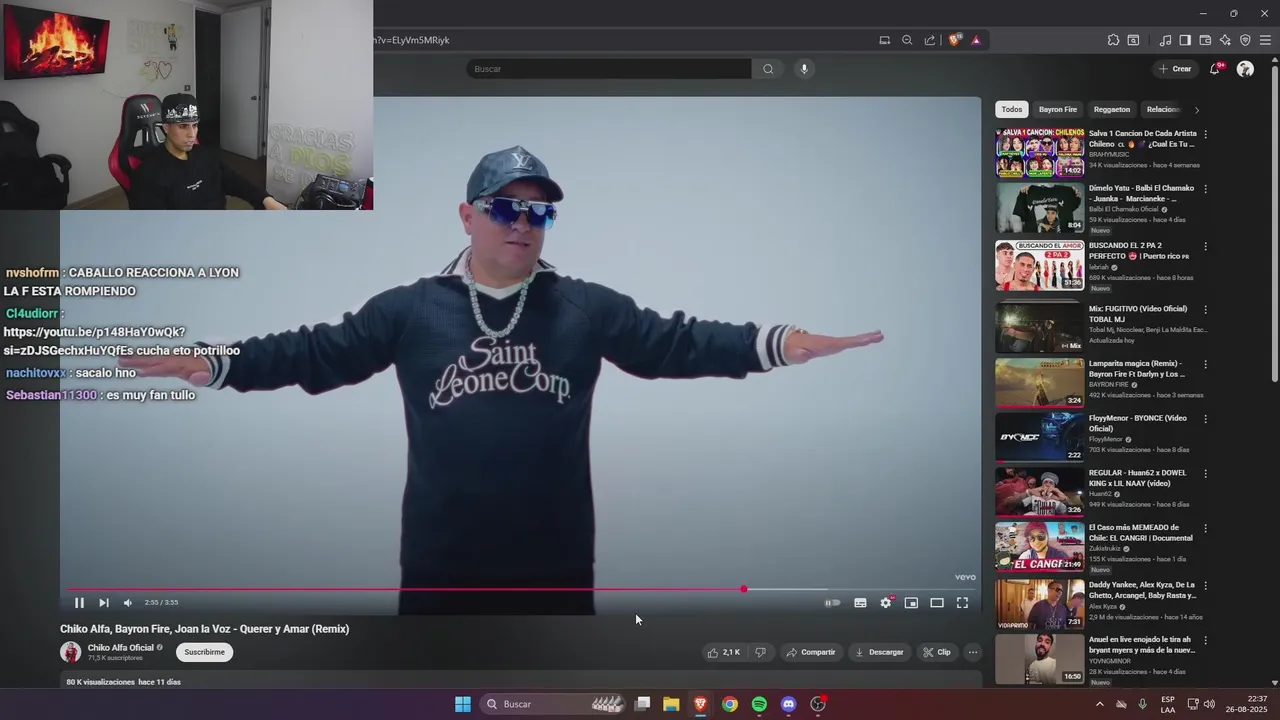The height and width of the screenshot is (720, 1280).
Task: Open options for BUSCANDO EL 2 PA 2
Action: point(1205,246)
